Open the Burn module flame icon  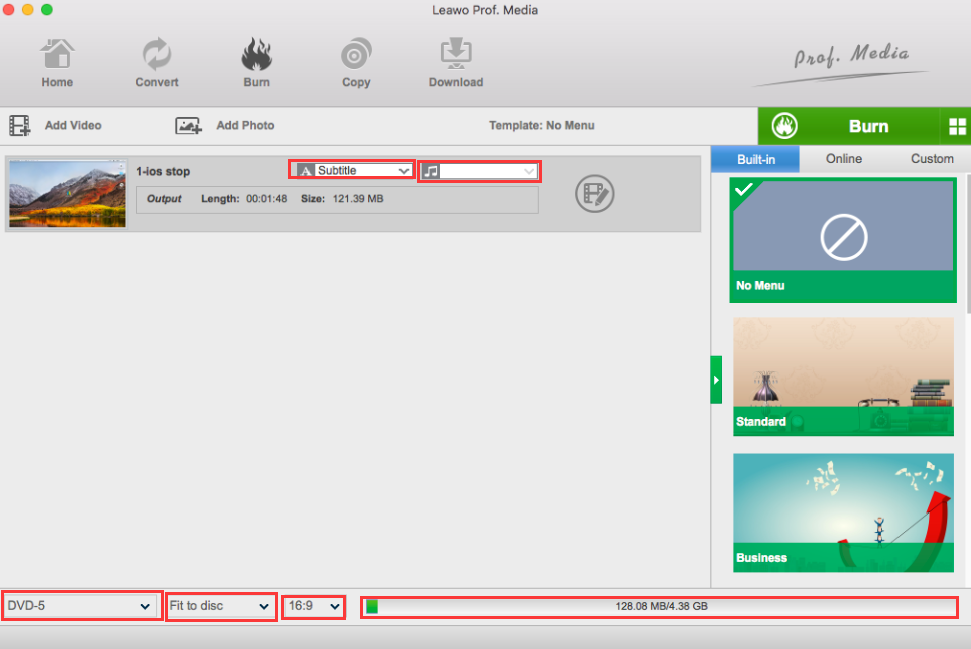[256, 54]
